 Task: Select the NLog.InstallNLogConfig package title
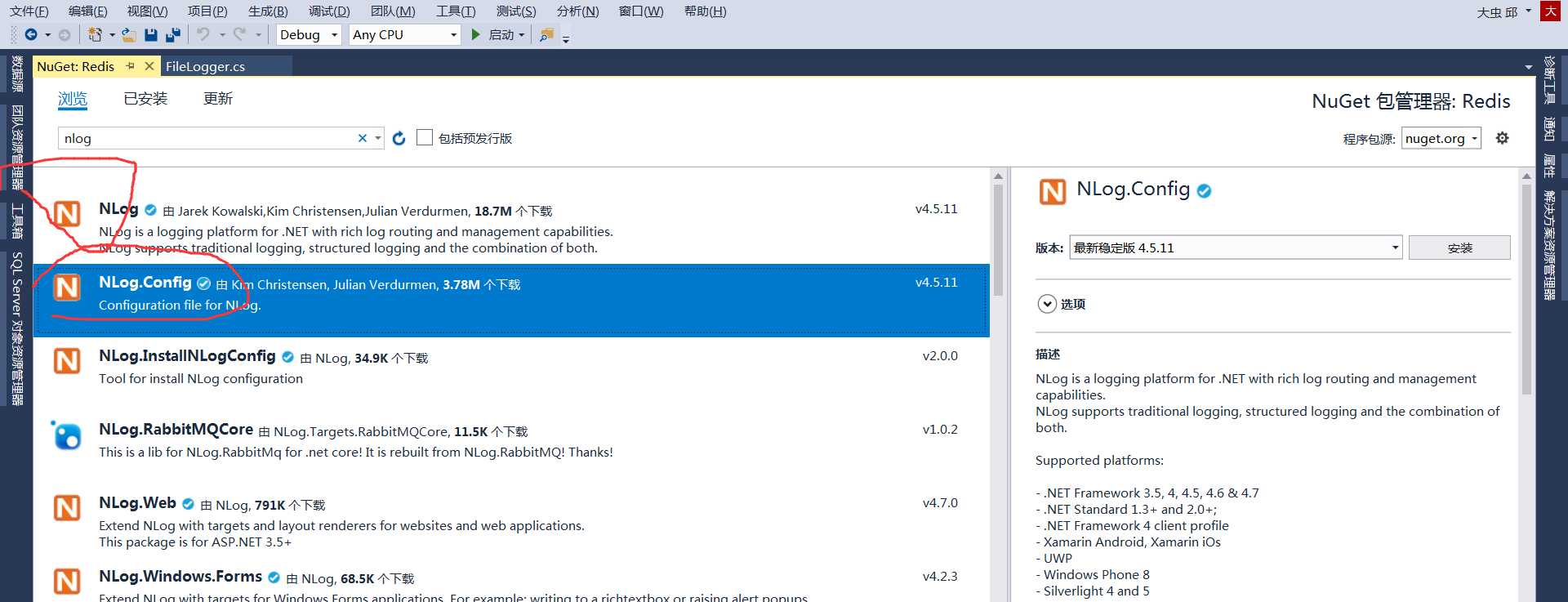point(187,356)
